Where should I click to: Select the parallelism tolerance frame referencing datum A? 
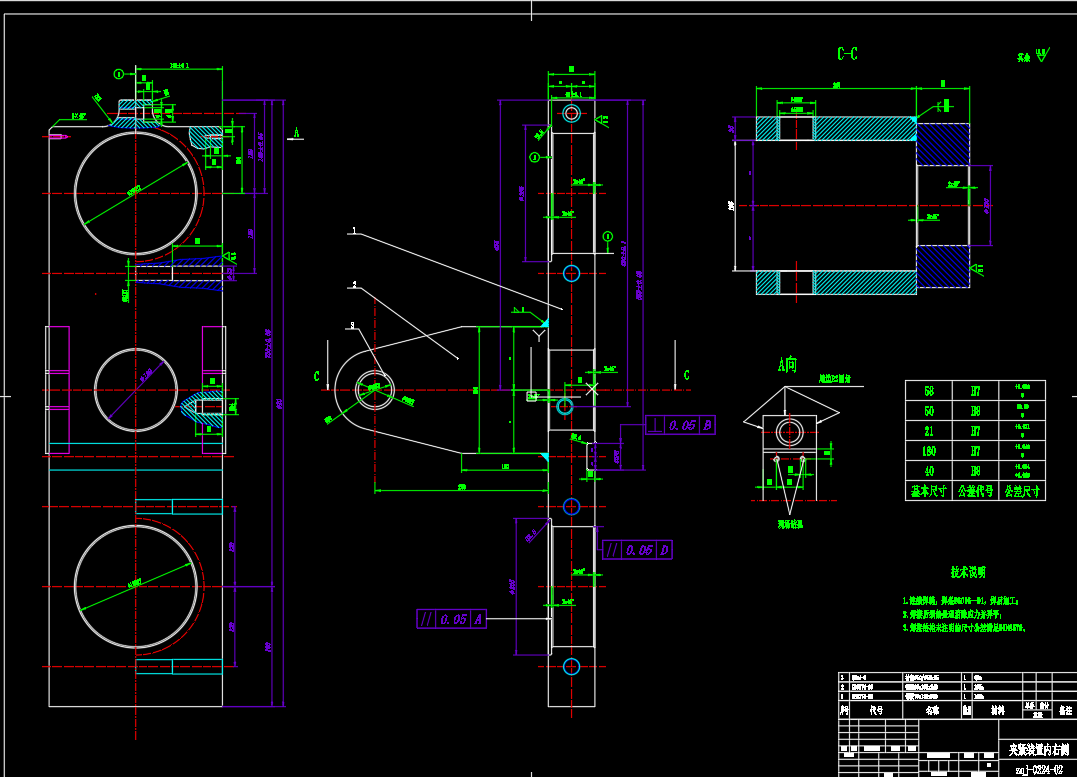(x=452, y=619)
